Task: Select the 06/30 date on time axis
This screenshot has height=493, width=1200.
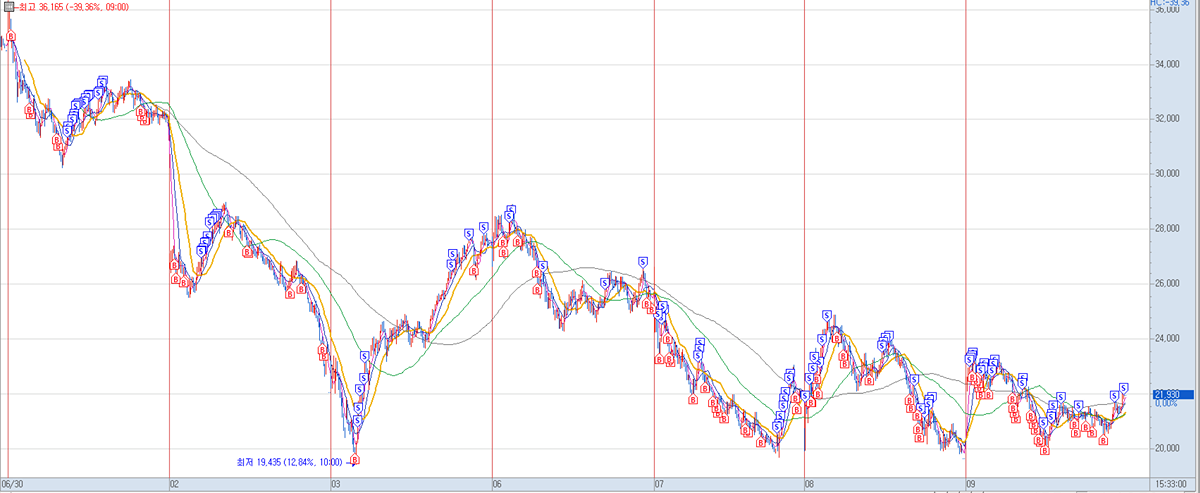Action: (x=13, y=482)
